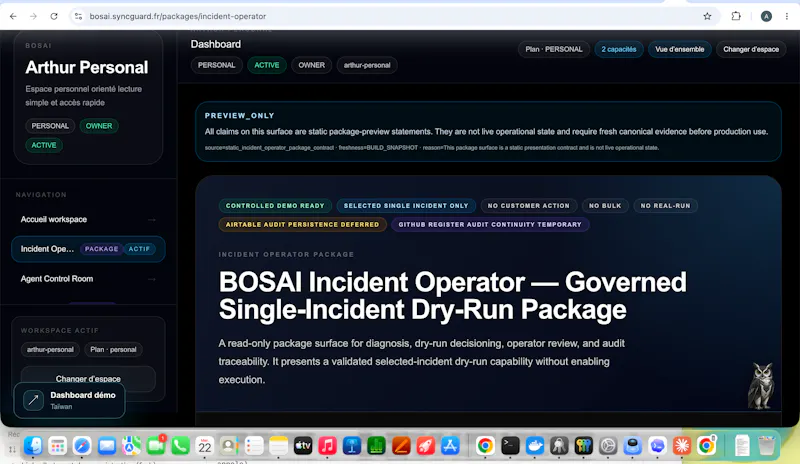
Task: Click the PERSONAL badge under Dashboard
Action: (x=216, y=65)
